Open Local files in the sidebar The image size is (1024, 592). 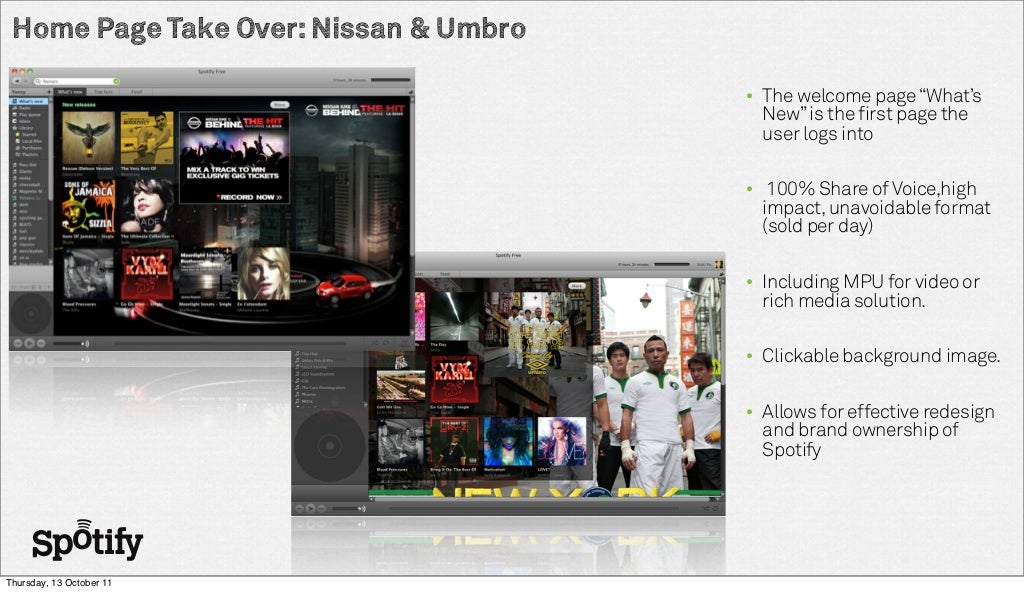pyautogui.click(x=31, y=141)
